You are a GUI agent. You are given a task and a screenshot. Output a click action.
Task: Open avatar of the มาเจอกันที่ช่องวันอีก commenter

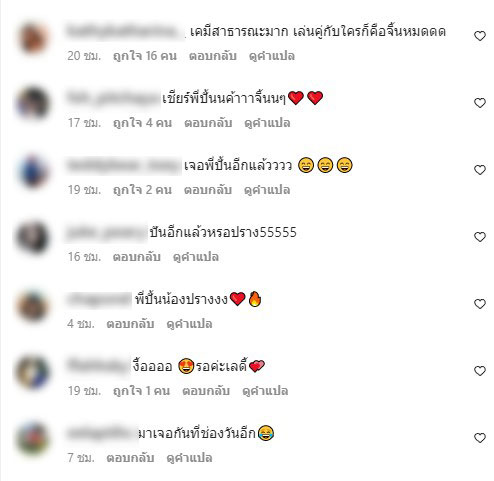coord(33,439)
